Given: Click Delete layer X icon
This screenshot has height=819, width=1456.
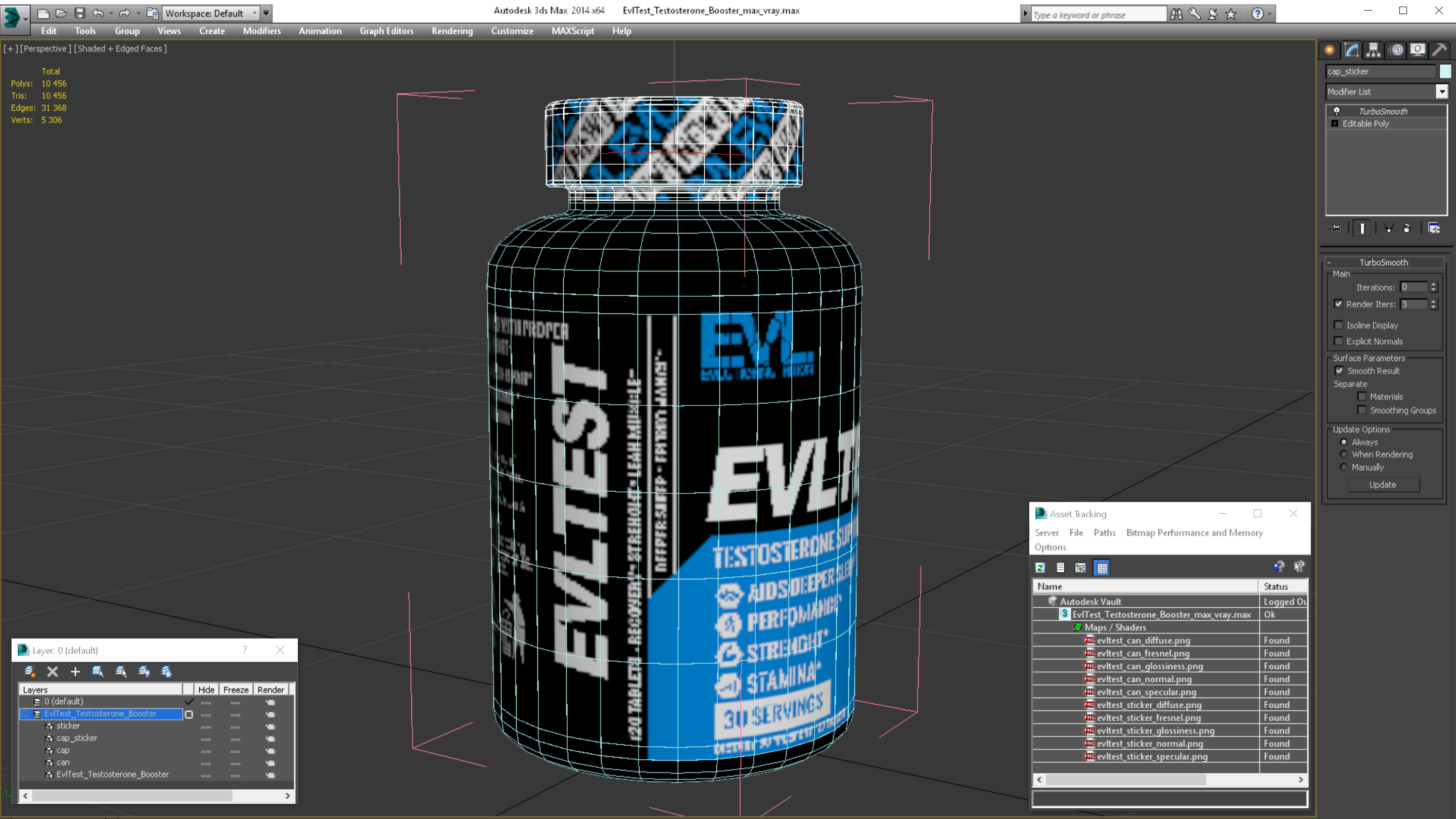Looking at the screenshot, I should (53, 671).
